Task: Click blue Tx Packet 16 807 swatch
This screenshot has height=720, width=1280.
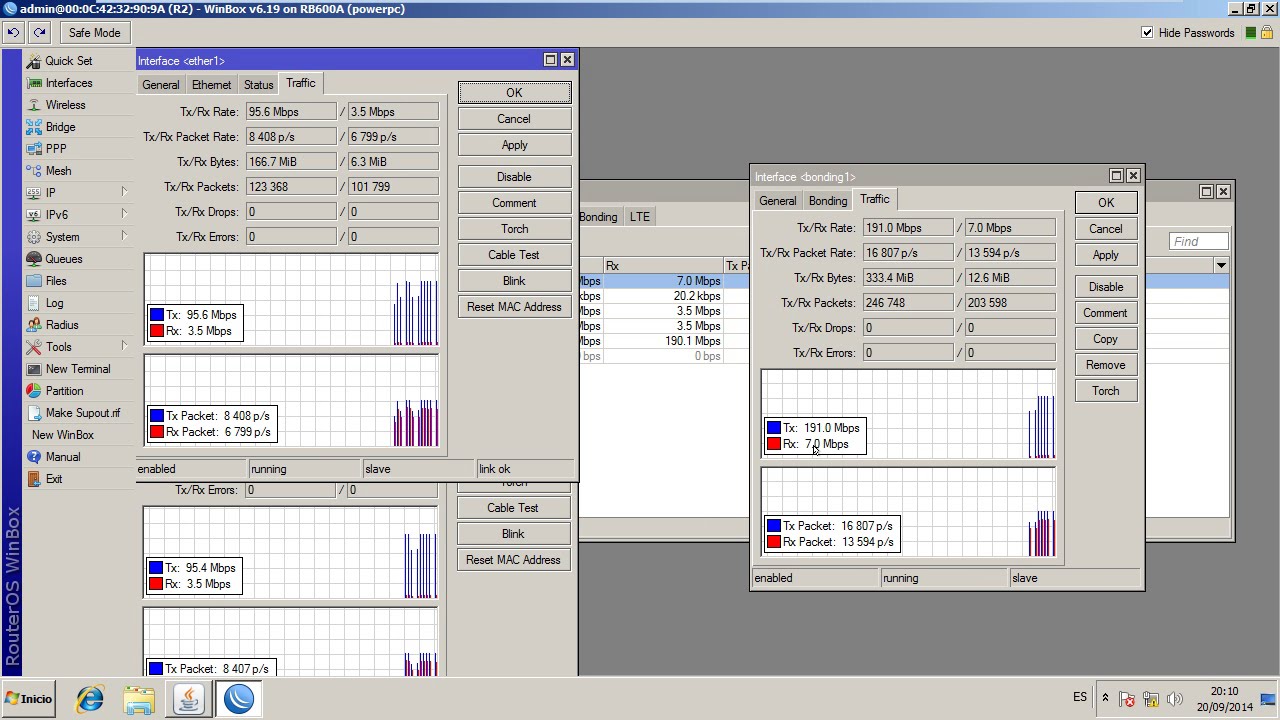Action: (x=774, y=526)
